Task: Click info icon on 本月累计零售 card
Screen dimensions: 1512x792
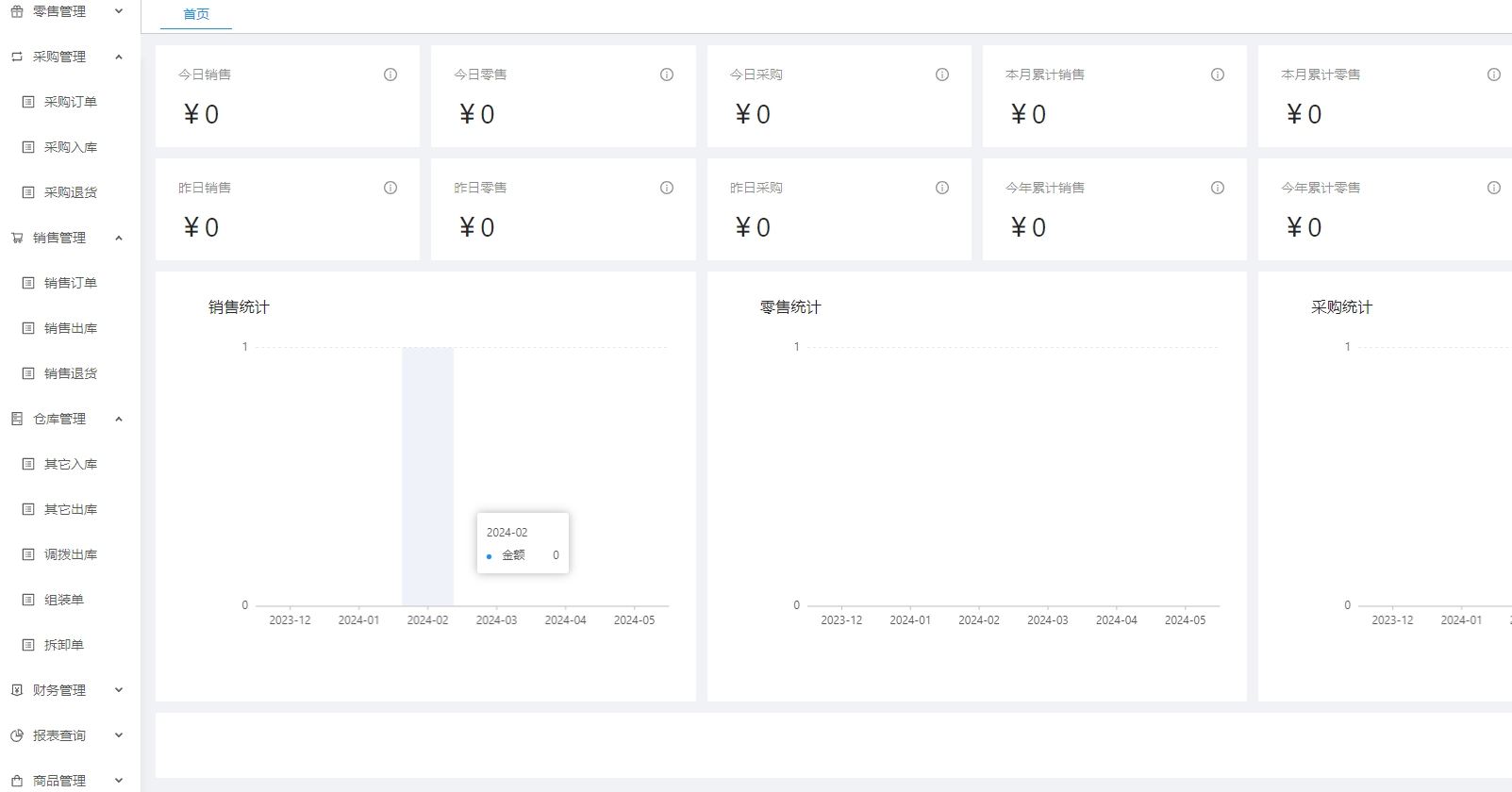Action: coord(1494,74)
